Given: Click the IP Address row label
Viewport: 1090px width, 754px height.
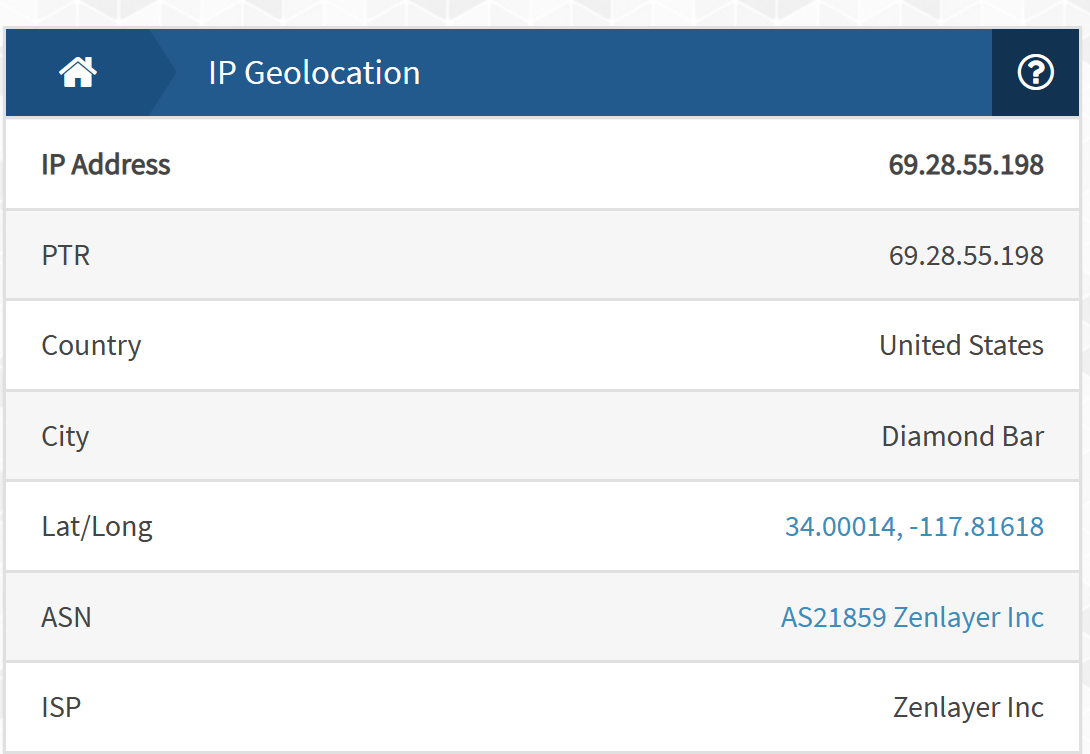Looking at the screenshot, I should (106, 165).
